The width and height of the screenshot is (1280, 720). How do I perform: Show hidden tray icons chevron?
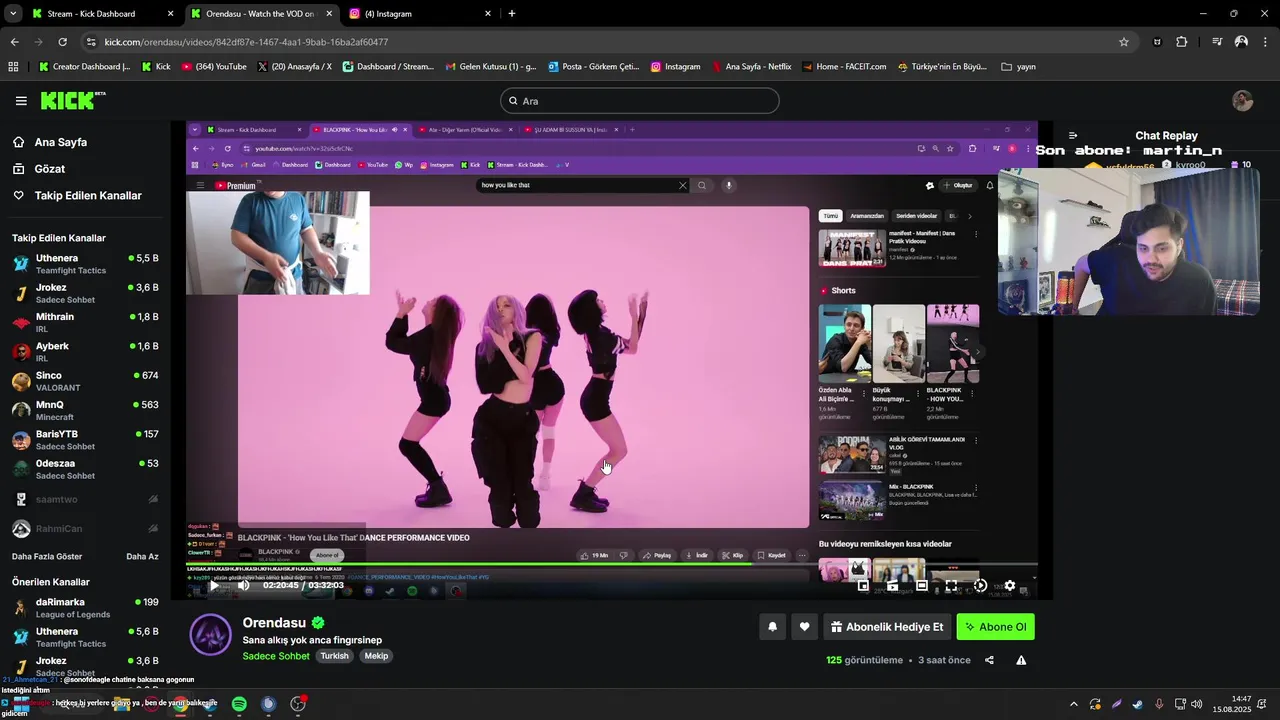pyautogui.click(x=1074, y=704)
